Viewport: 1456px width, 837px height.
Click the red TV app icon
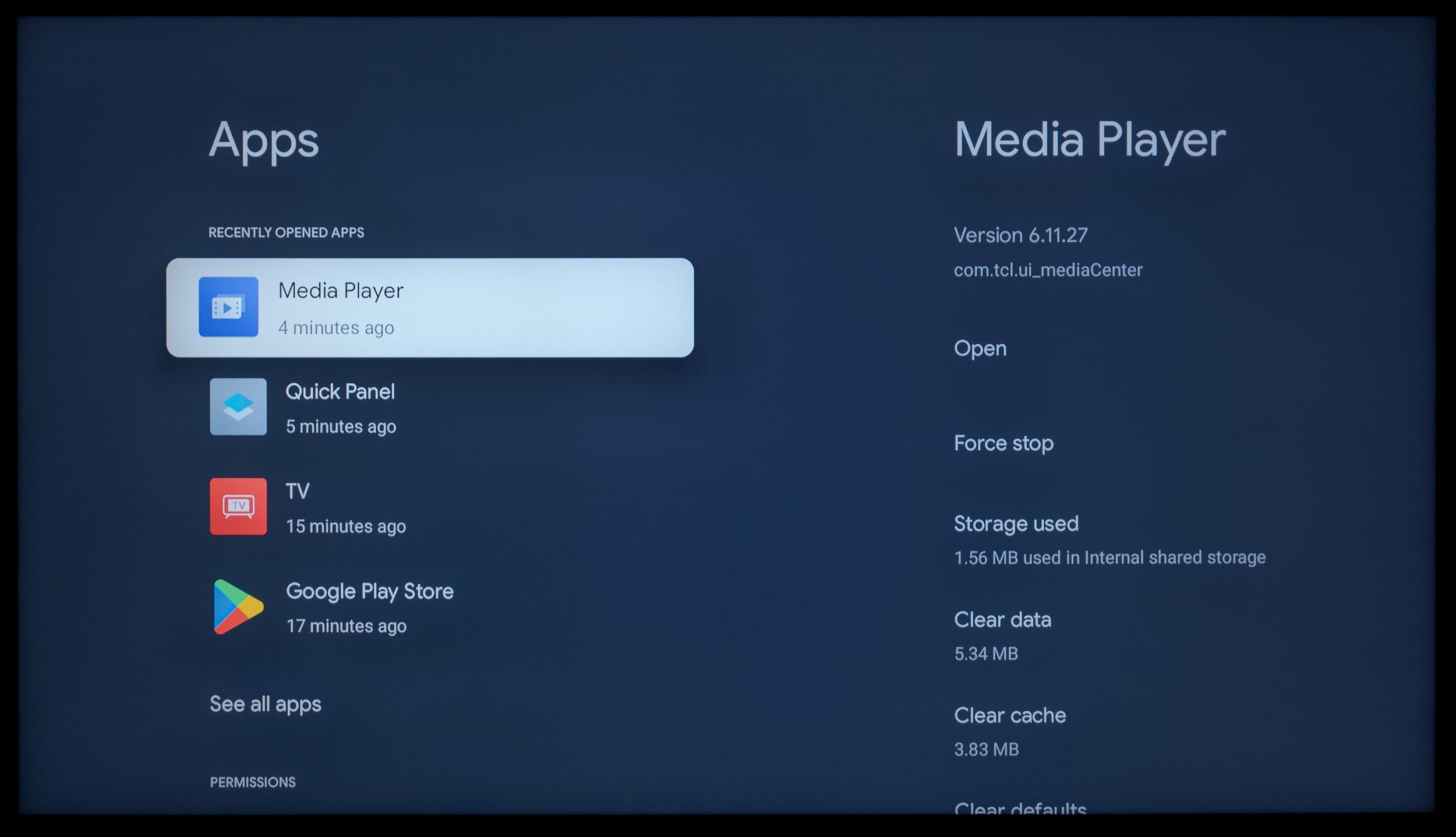click(x=238, y=506)
